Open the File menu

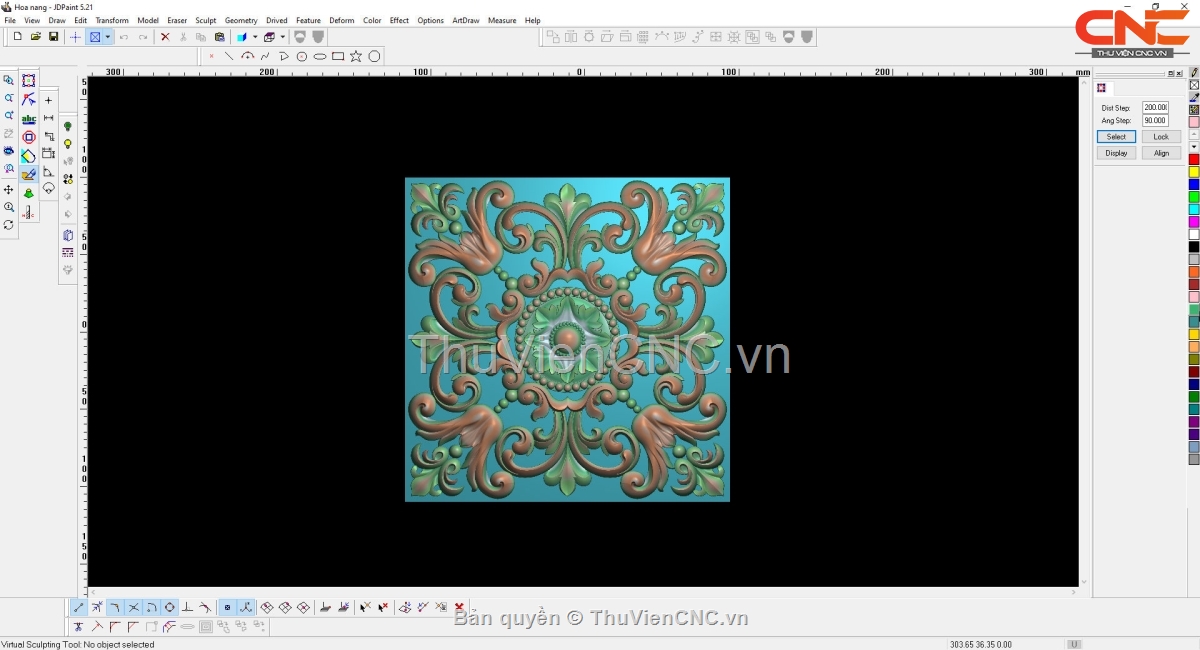coord(10,20)
